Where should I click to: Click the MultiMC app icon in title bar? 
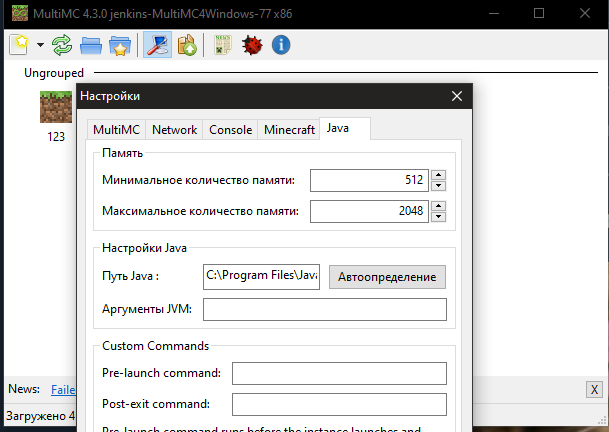[x=19, y=14]
